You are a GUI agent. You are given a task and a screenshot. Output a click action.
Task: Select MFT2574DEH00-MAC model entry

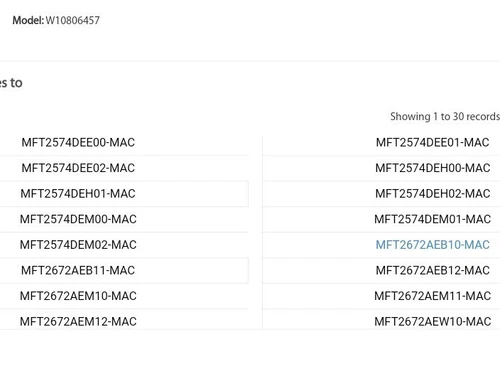coord(432,168)
